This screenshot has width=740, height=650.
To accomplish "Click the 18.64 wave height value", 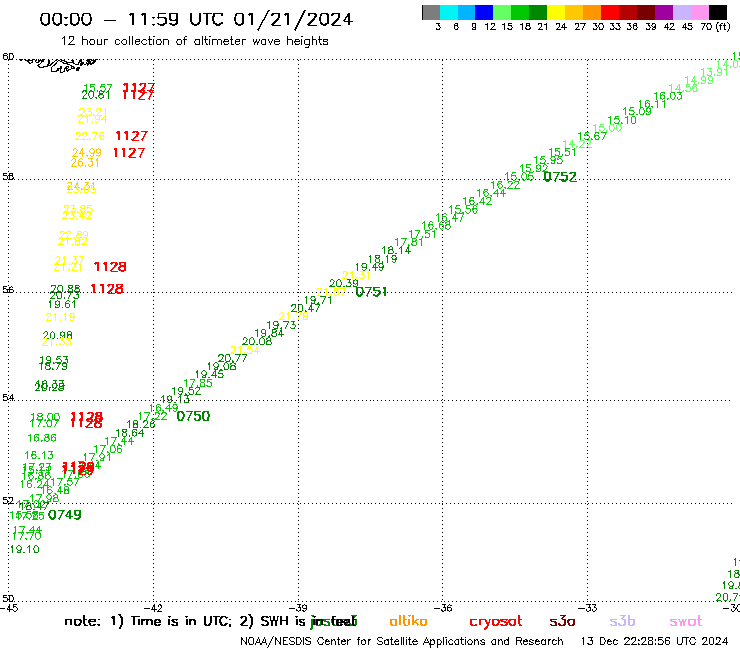I will point(130,433).
